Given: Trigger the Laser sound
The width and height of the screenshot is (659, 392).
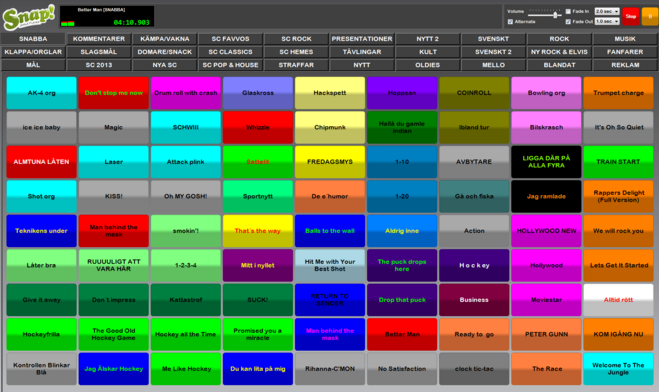Looking at the screenshot, I should coord(113,162).
